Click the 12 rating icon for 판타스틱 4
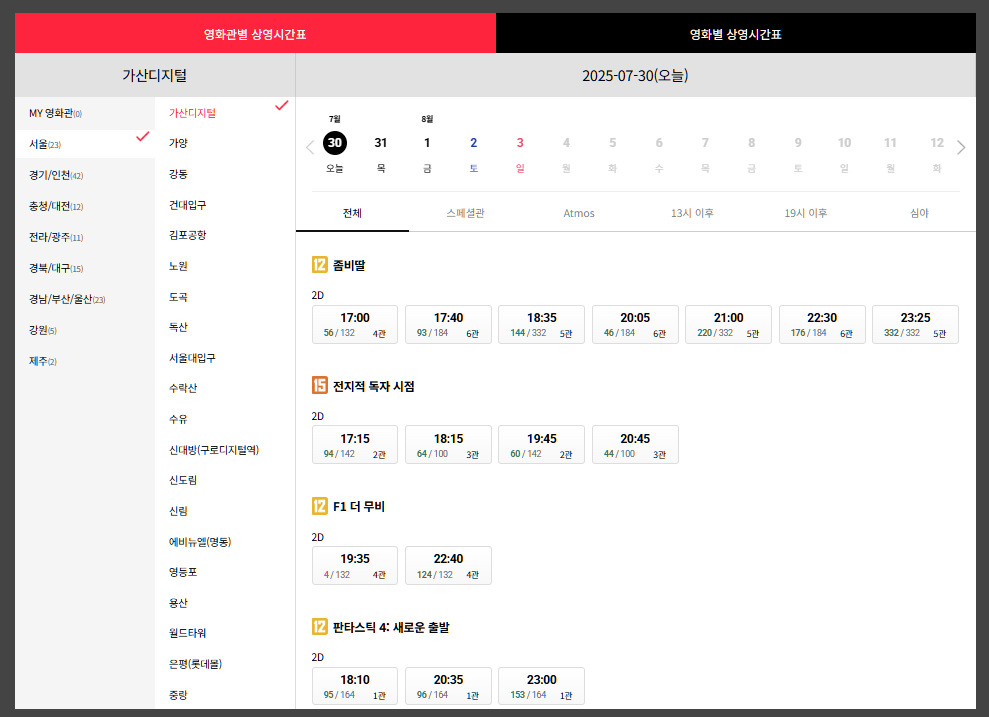 coord(320,627)
